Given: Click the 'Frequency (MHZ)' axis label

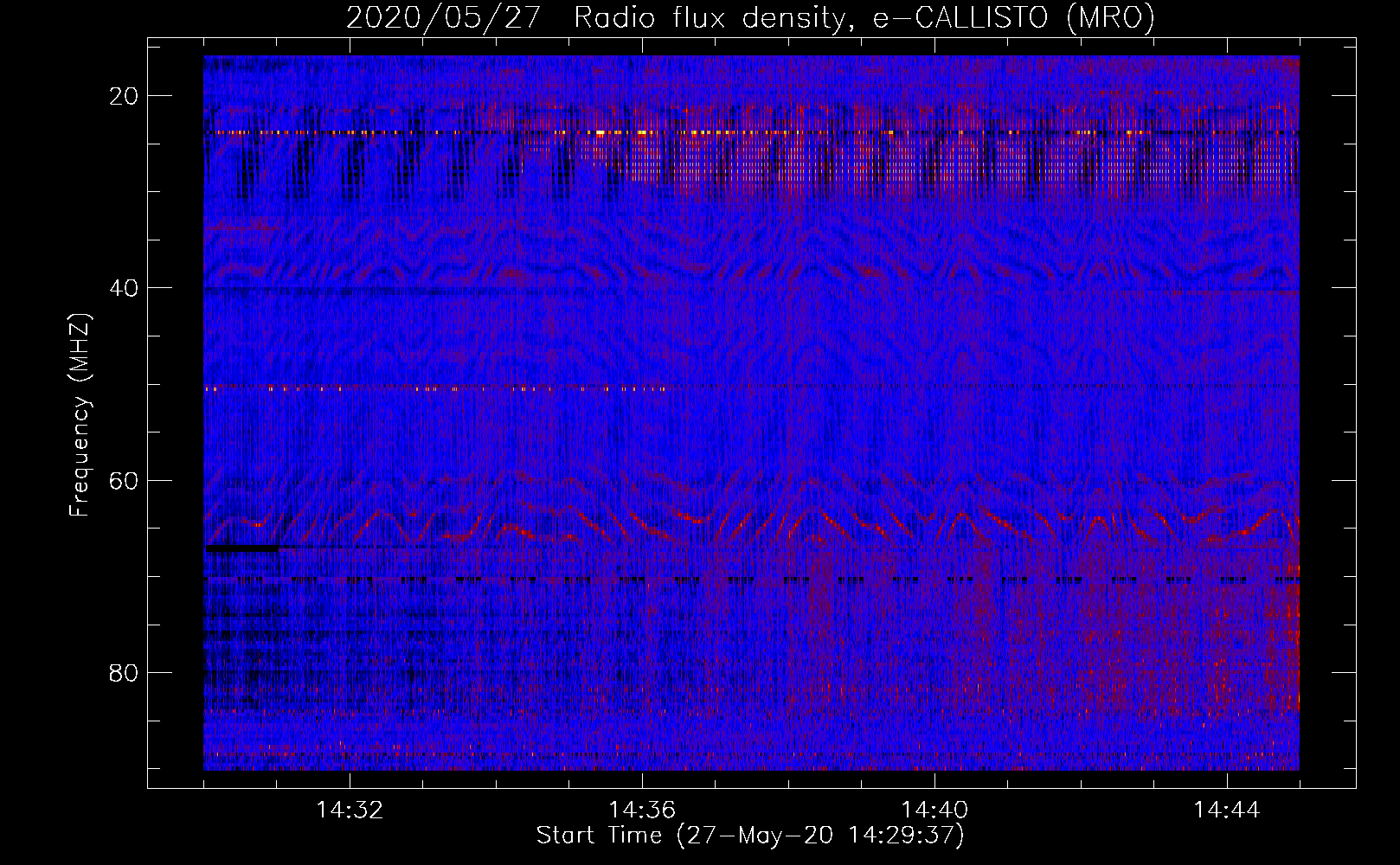Looking at the screenshot, I should (x=80, y=414).
